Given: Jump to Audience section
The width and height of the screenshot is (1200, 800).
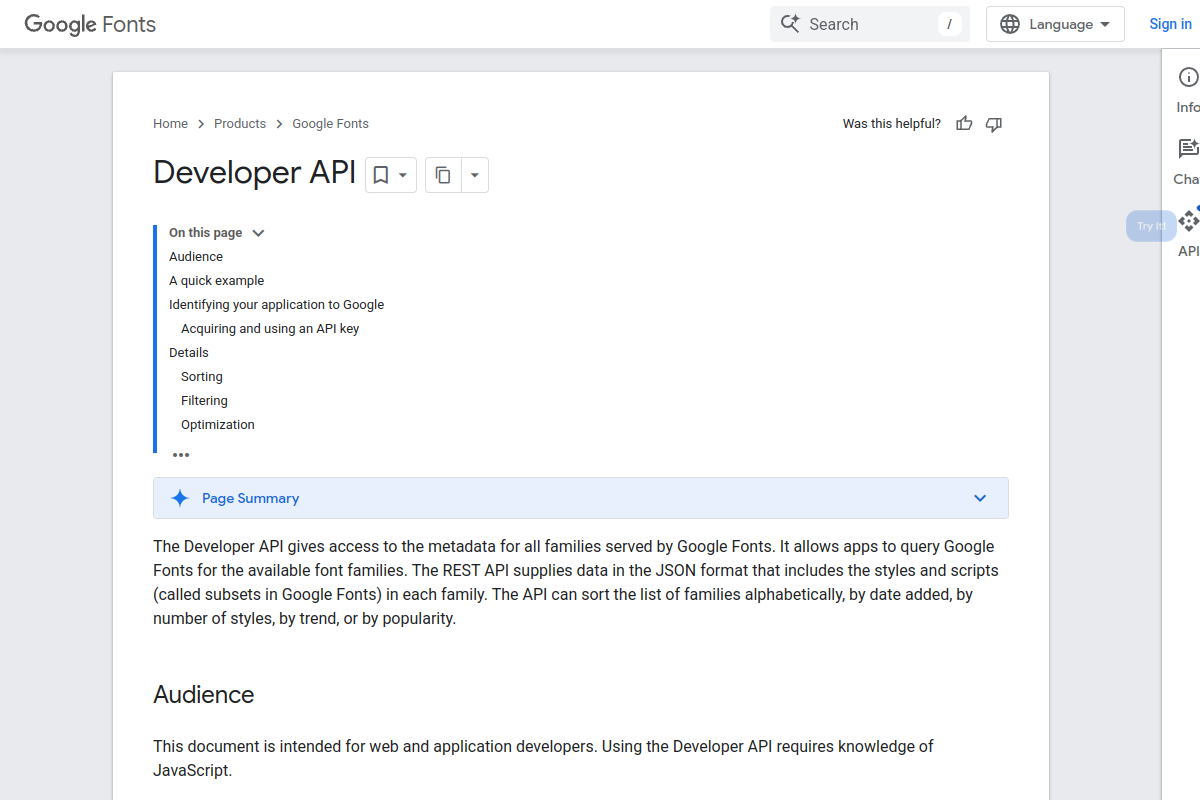Looking at the screenshot, I should (196, 257).
